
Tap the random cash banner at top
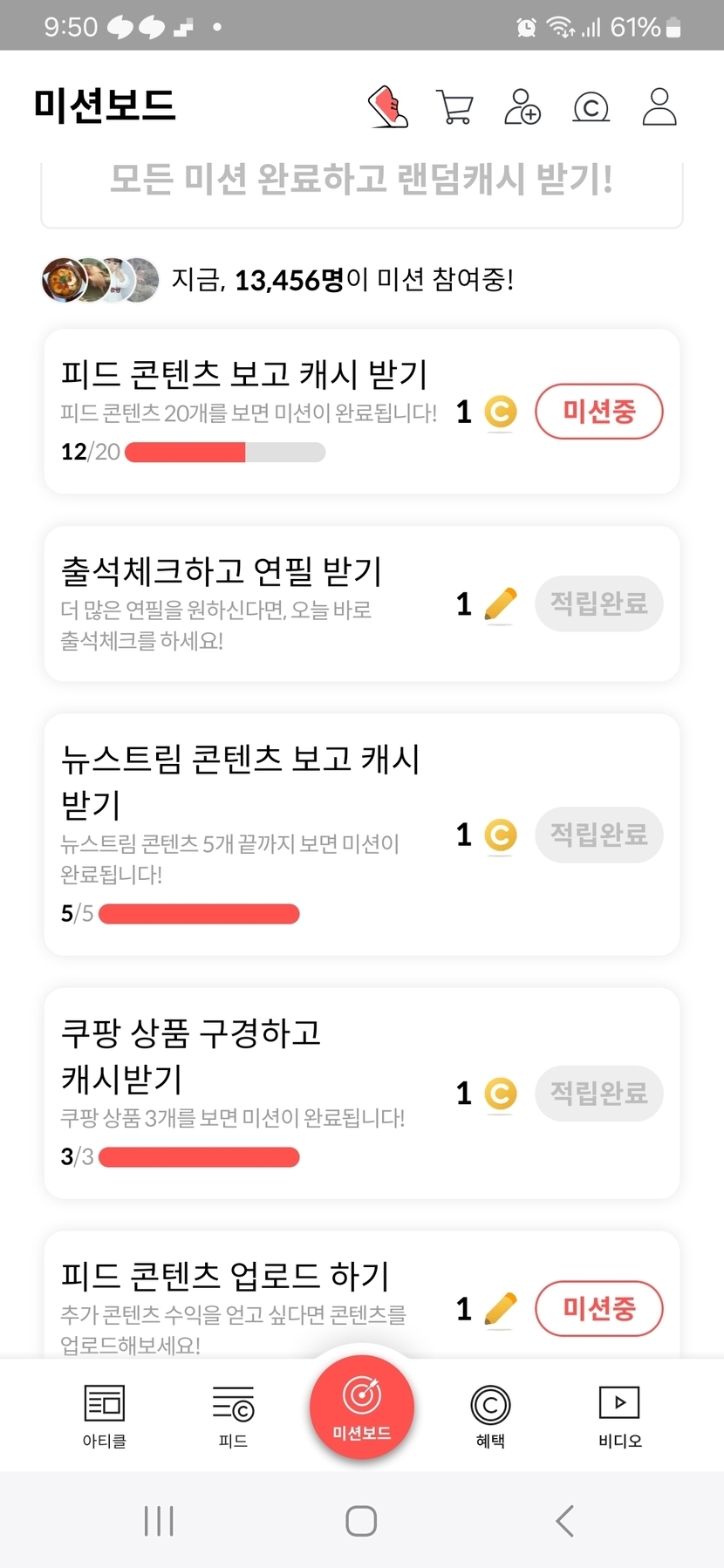coord(361,183)
